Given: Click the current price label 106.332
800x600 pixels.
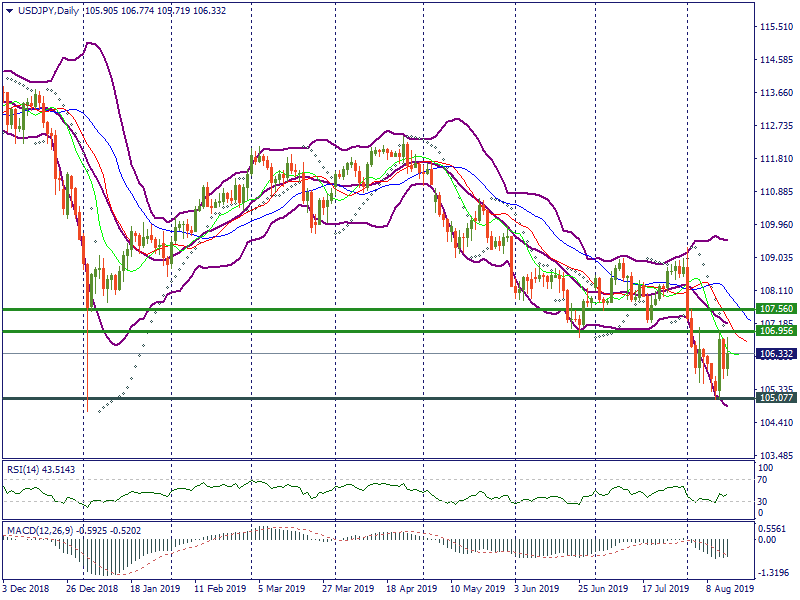Looking at the screenshot, I should (776, 354).
